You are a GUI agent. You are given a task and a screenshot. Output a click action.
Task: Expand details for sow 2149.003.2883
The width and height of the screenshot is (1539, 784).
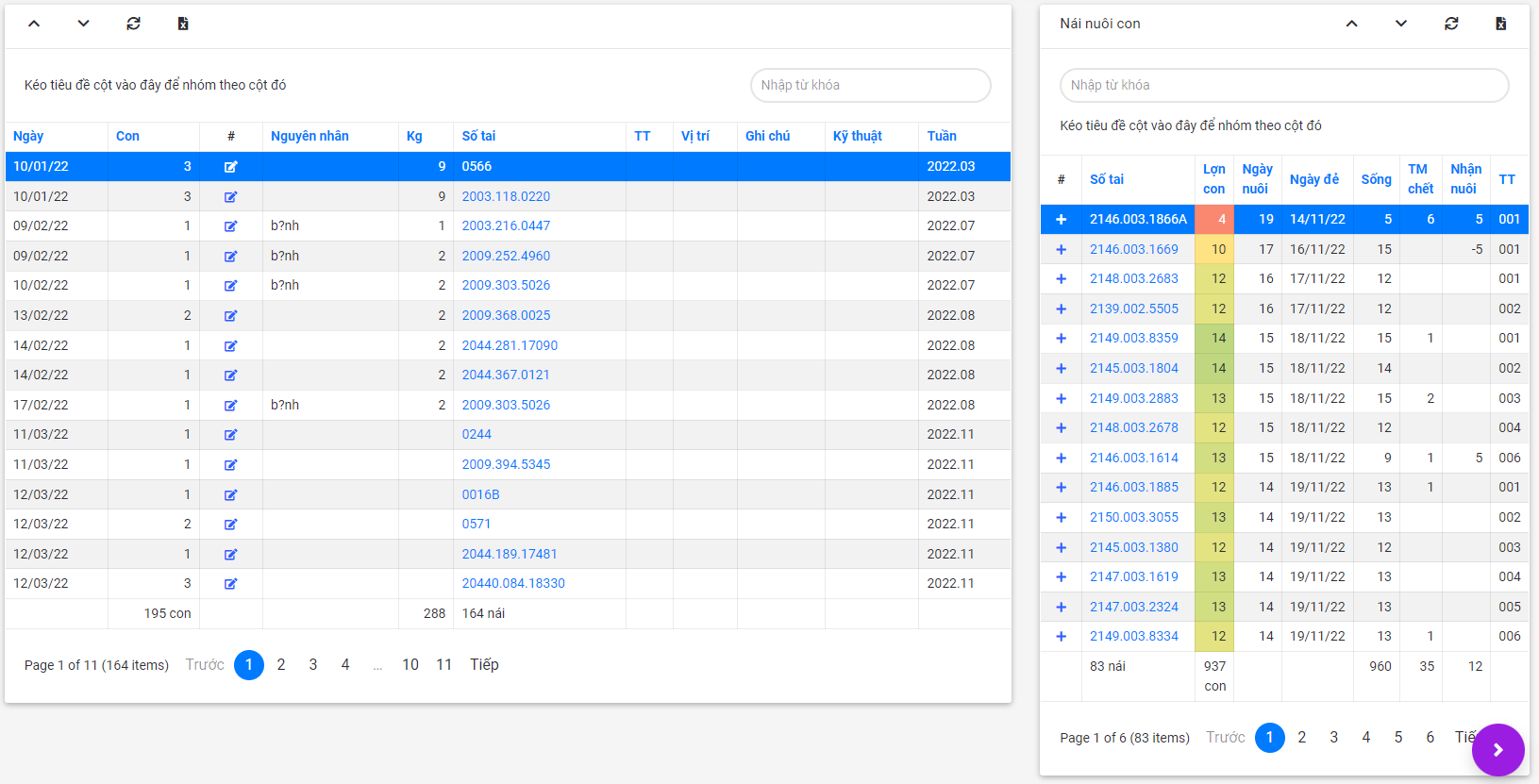[x=1062, y=398]
